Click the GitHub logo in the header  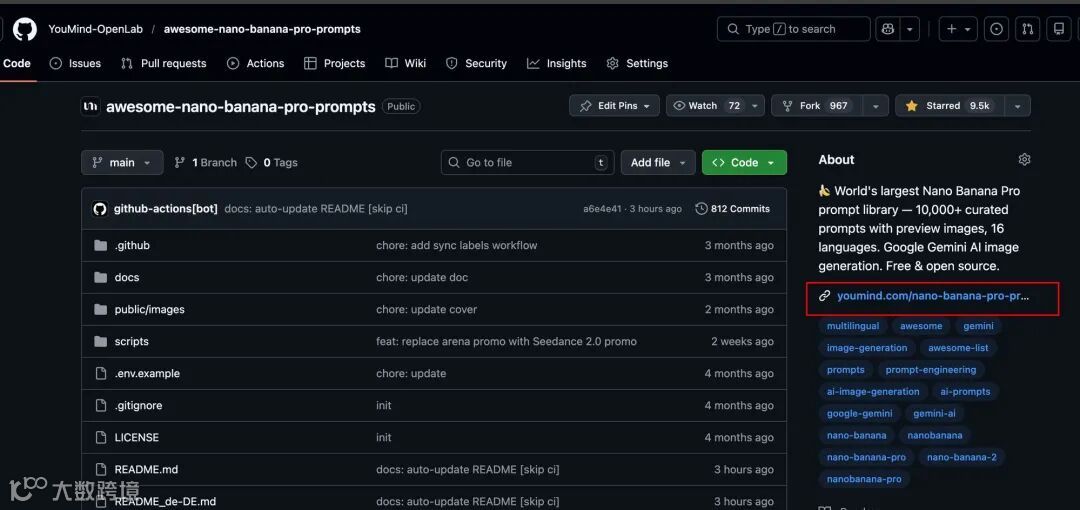tap(25, 29)
